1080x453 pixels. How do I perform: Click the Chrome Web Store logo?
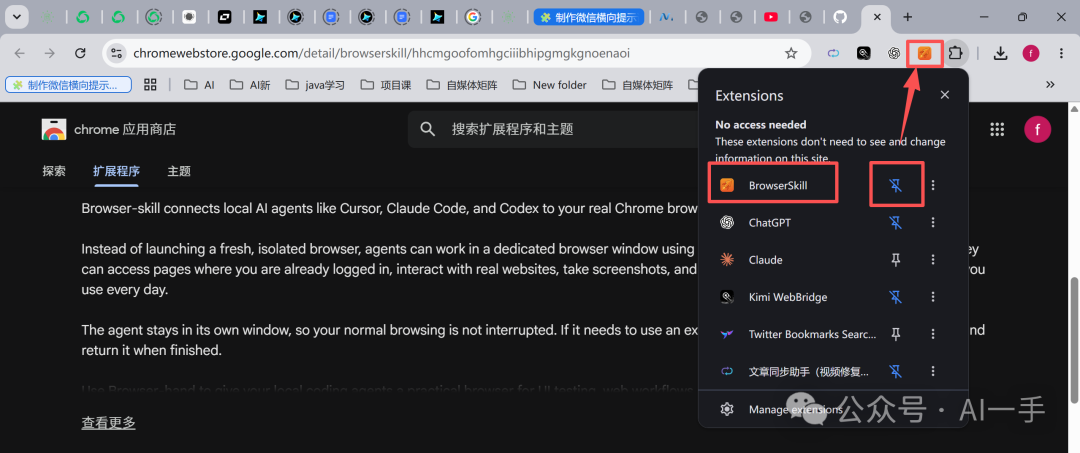pos(54,129)
